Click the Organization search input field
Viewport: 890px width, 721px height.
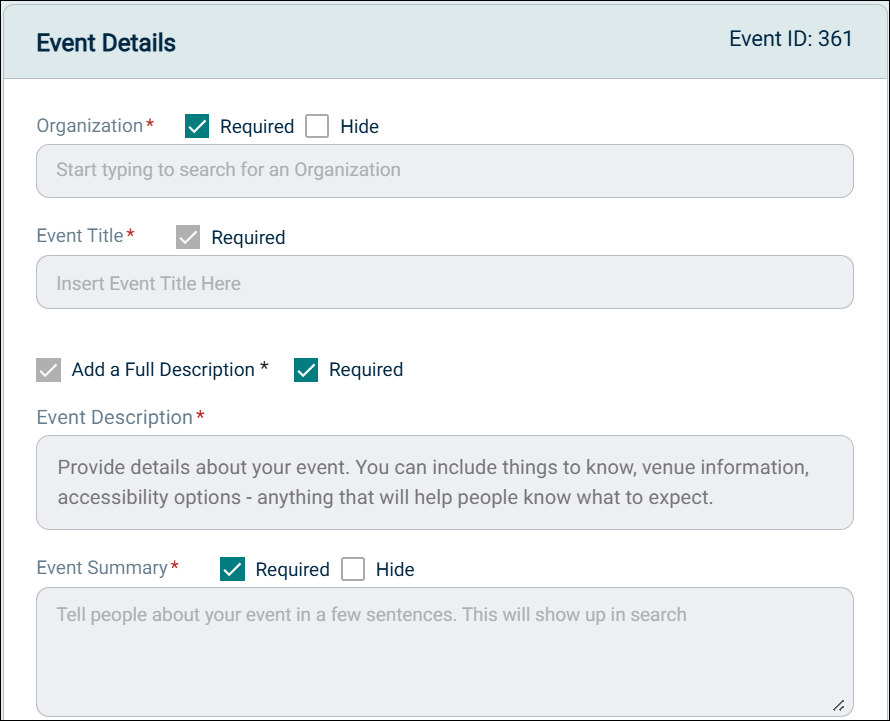pyautogui.click(x=444, y=171)
